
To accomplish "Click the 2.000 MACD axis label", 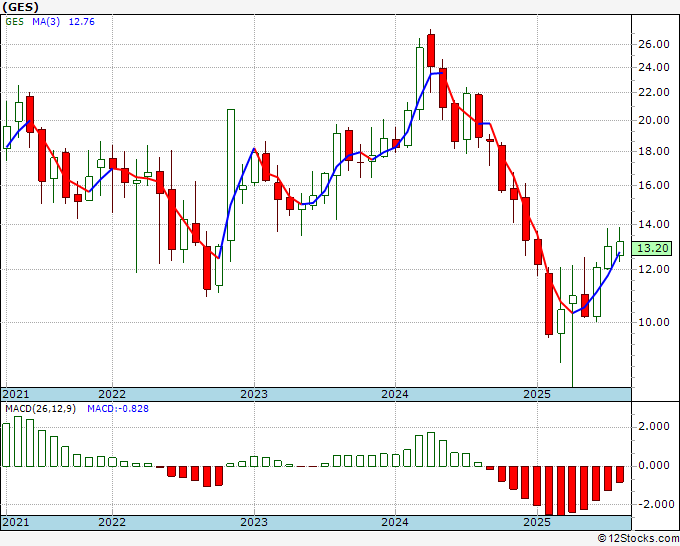I will pyautogui.click(x=654, y=427).
